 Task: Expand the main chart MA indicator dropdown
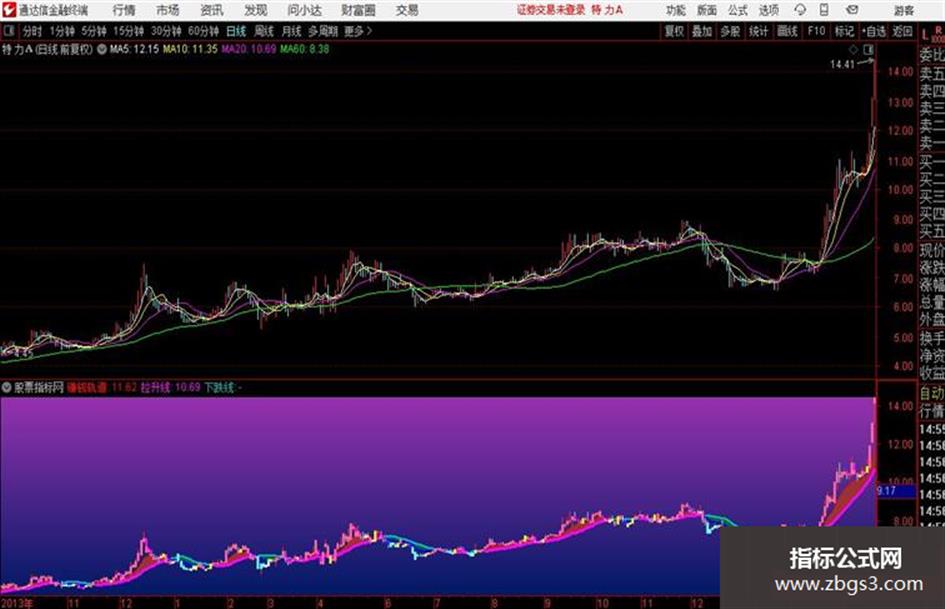(x=102, y=49)
